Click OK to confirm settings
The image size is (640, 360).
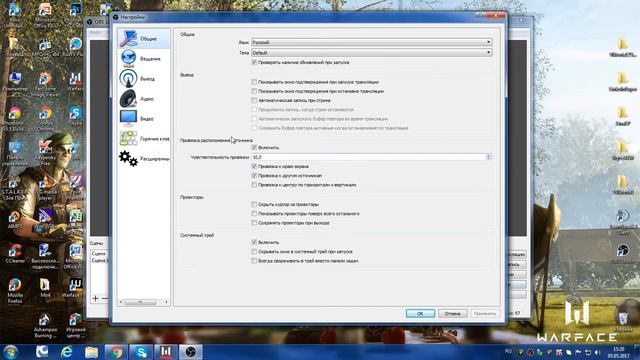tap(420, 313)
